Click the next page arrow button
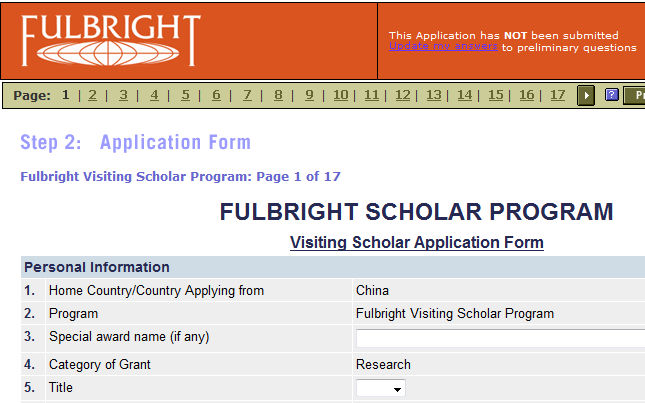Viewport: 645px width, 403px height. [x=587, y=95]
